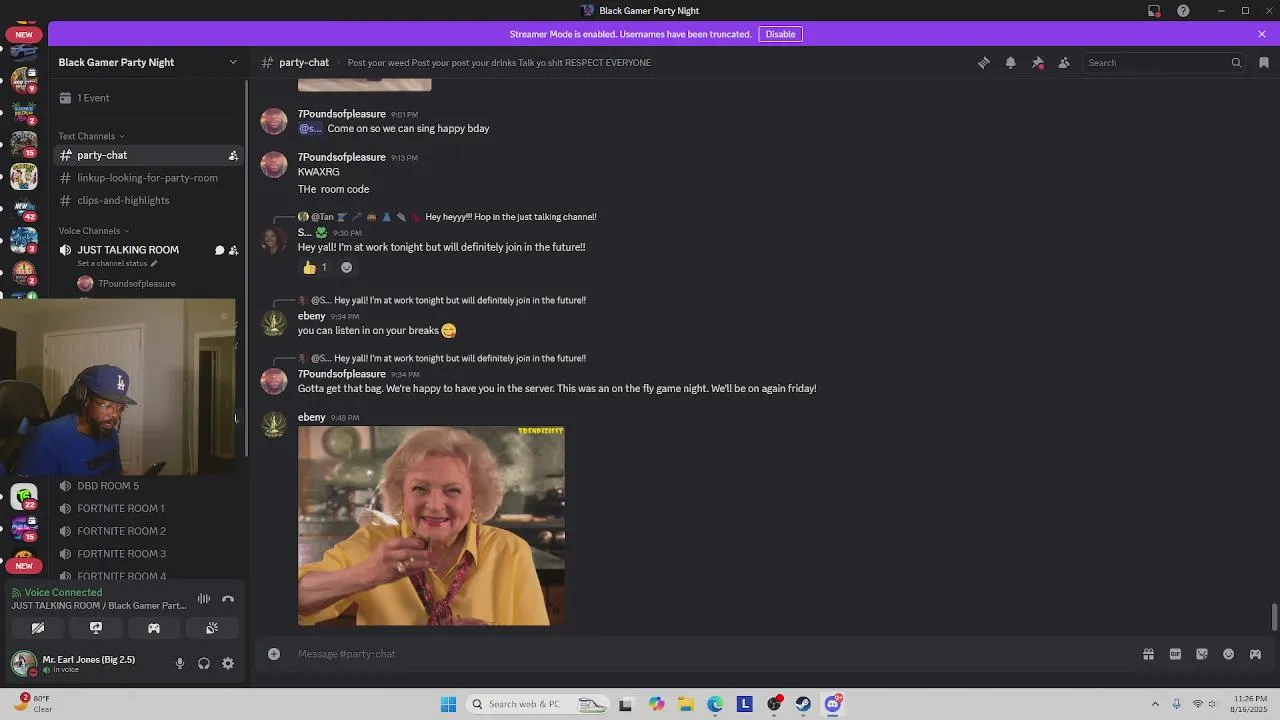Click the NEW badge at sidebar bottom

[24, 566]
